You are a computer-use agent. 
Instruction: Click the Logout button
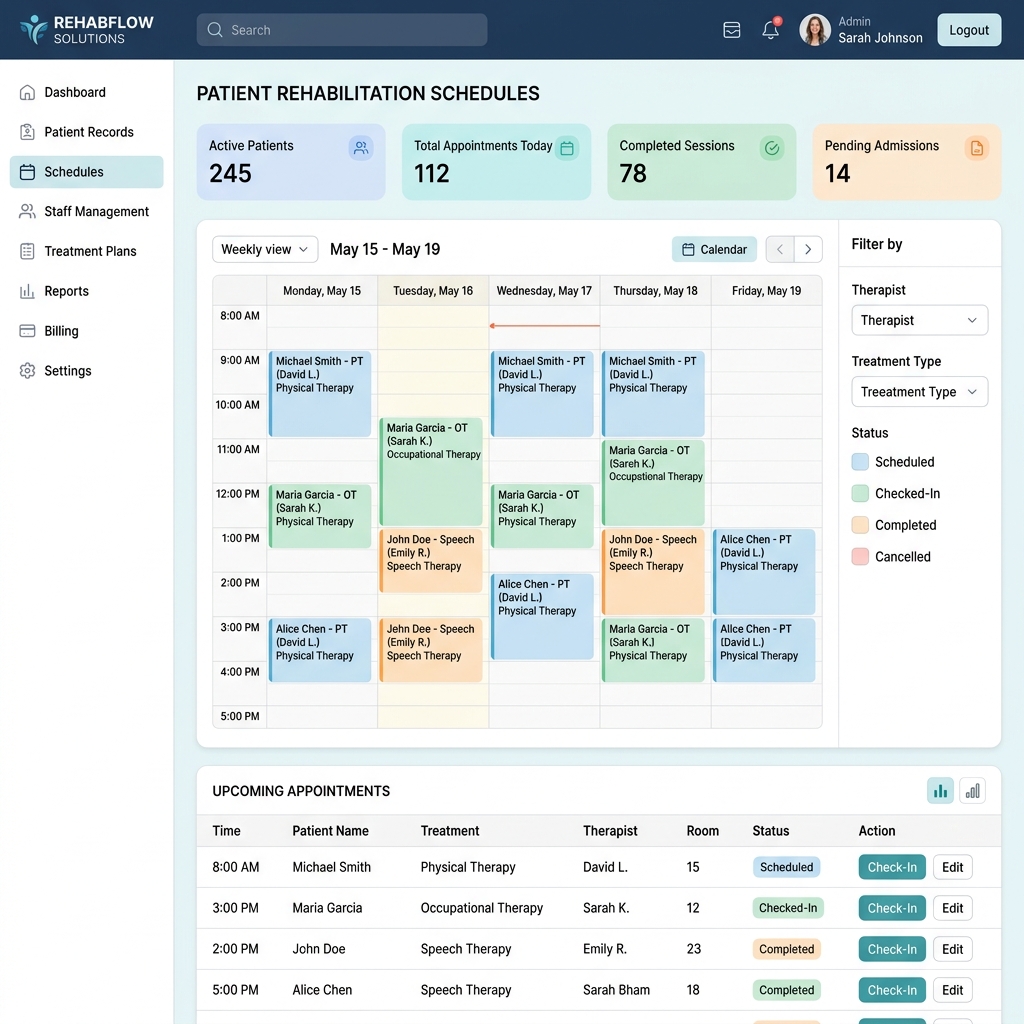[968, 30]
